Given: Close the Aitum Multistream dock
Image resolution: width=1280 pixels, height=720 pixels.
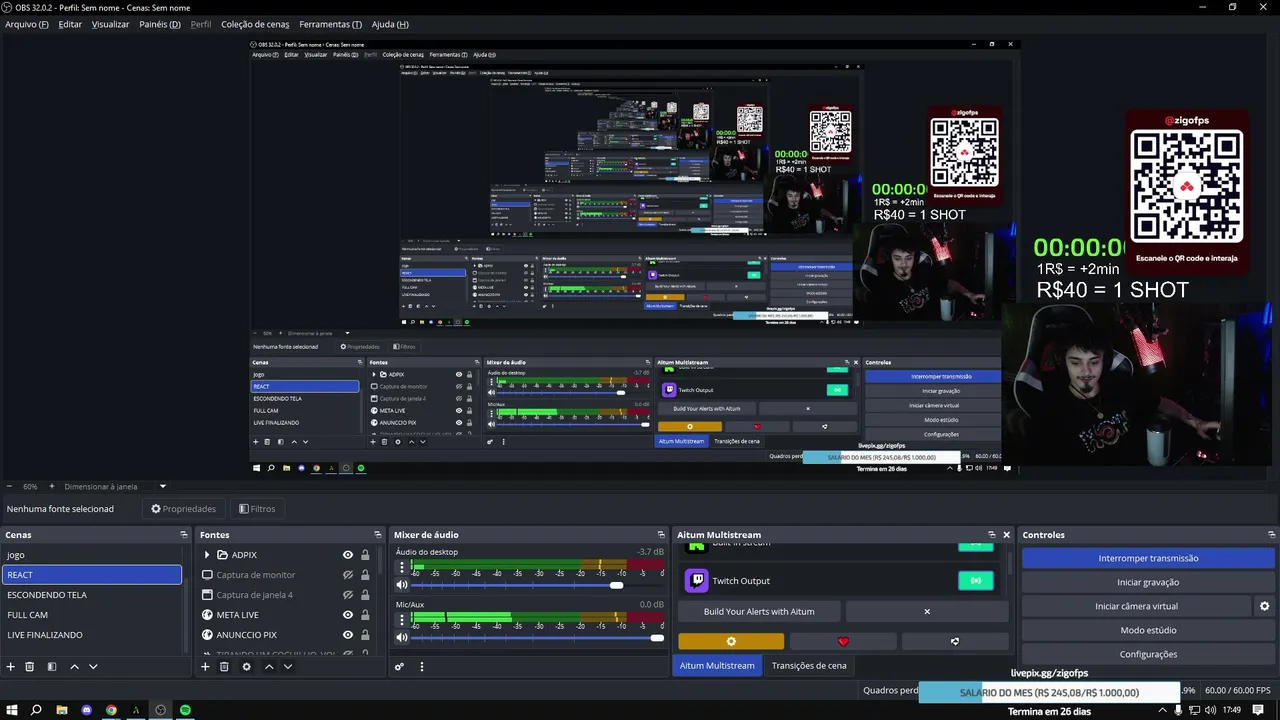Looking at the screenshot, I should [x=1006, y=535].
